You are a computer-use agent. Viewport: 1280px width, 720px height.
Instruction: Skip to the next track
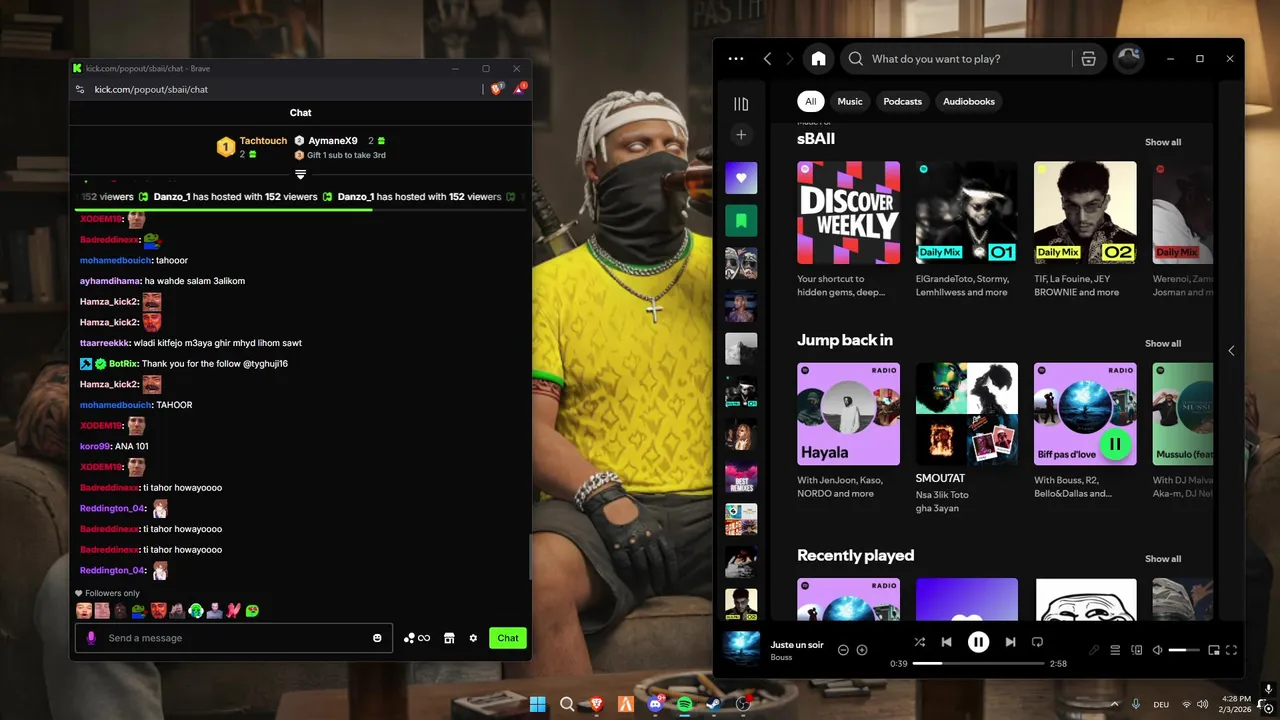click(x=1010, y=642)
